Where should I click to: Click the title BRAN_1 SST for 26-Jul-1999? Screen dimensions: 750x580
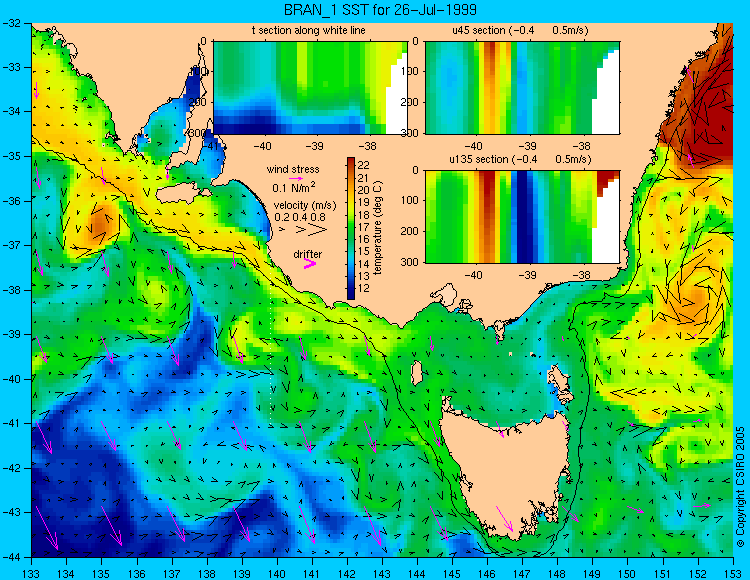pyautogui.click(x=380, y=10)
